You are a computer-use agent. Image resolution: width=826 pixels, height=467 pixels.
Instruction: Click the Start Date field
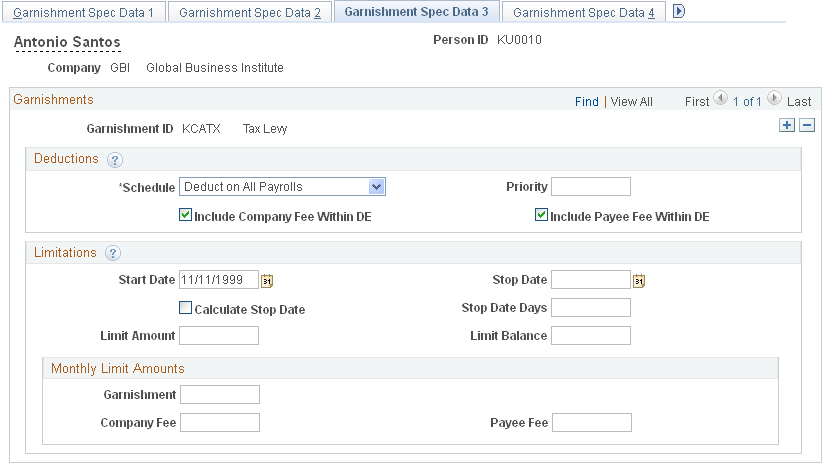pyautogui.click(x=219, y=280)
